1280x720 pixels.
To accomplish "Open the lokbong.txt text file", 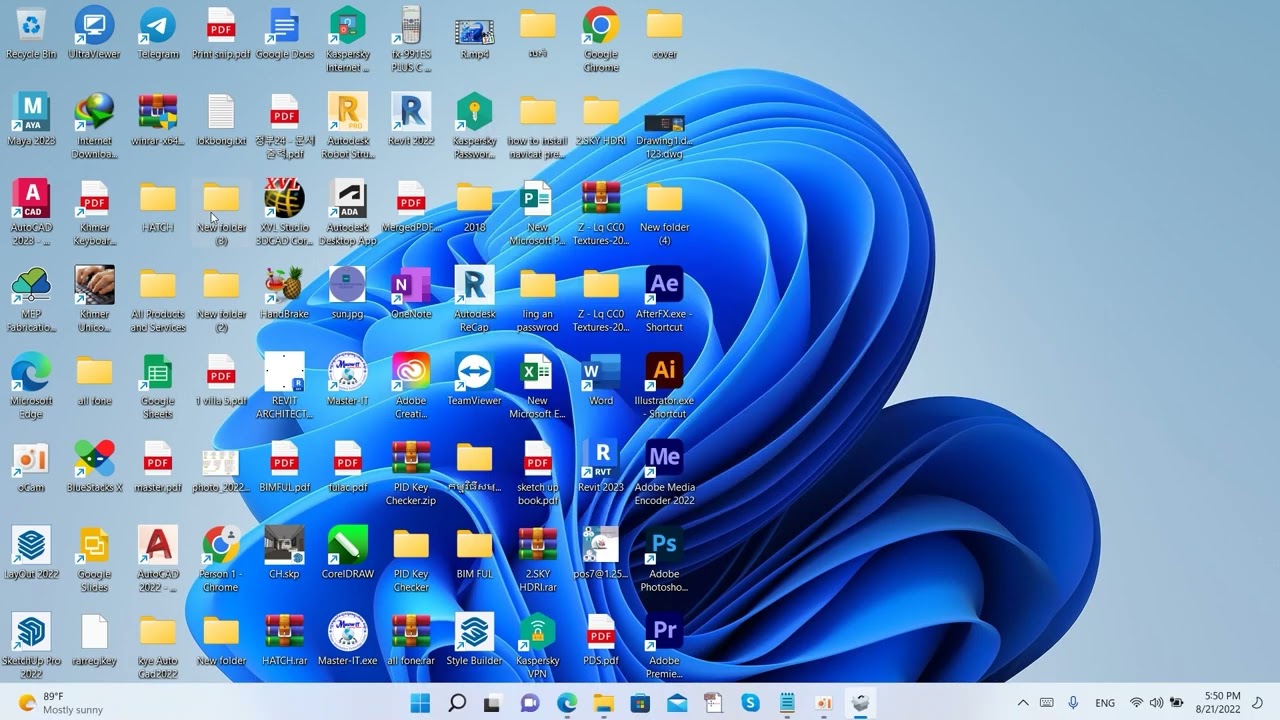I will (221, 120).
